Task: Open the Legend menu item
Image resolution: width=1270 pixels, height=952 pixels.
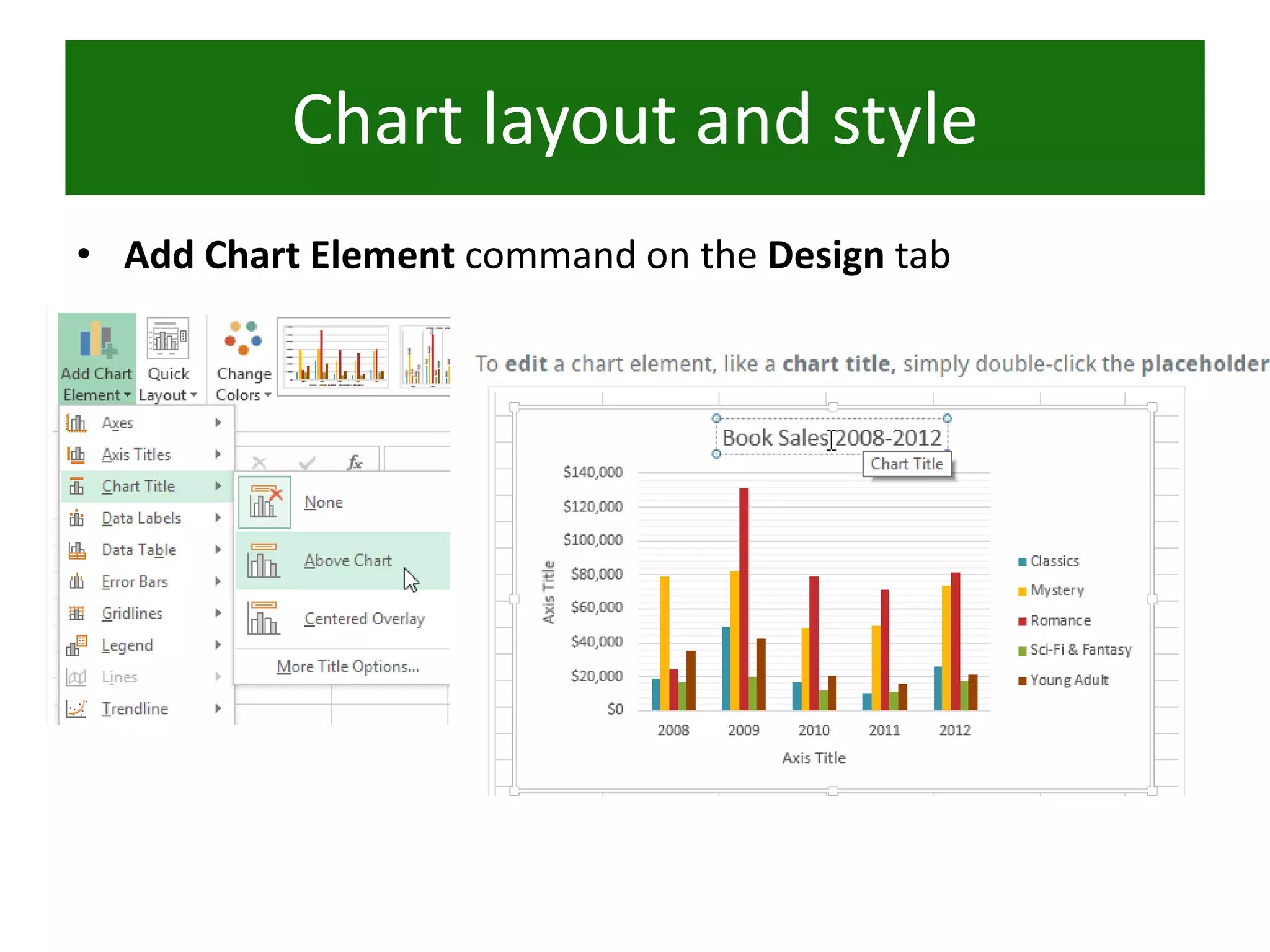Action: (x=127, y=645)
